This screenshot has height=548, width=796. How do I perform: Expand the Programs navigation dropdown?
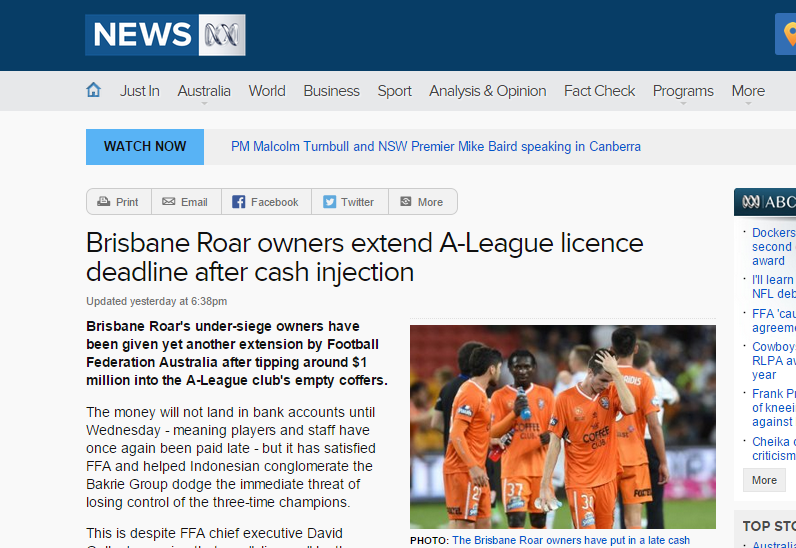point(683,93)
